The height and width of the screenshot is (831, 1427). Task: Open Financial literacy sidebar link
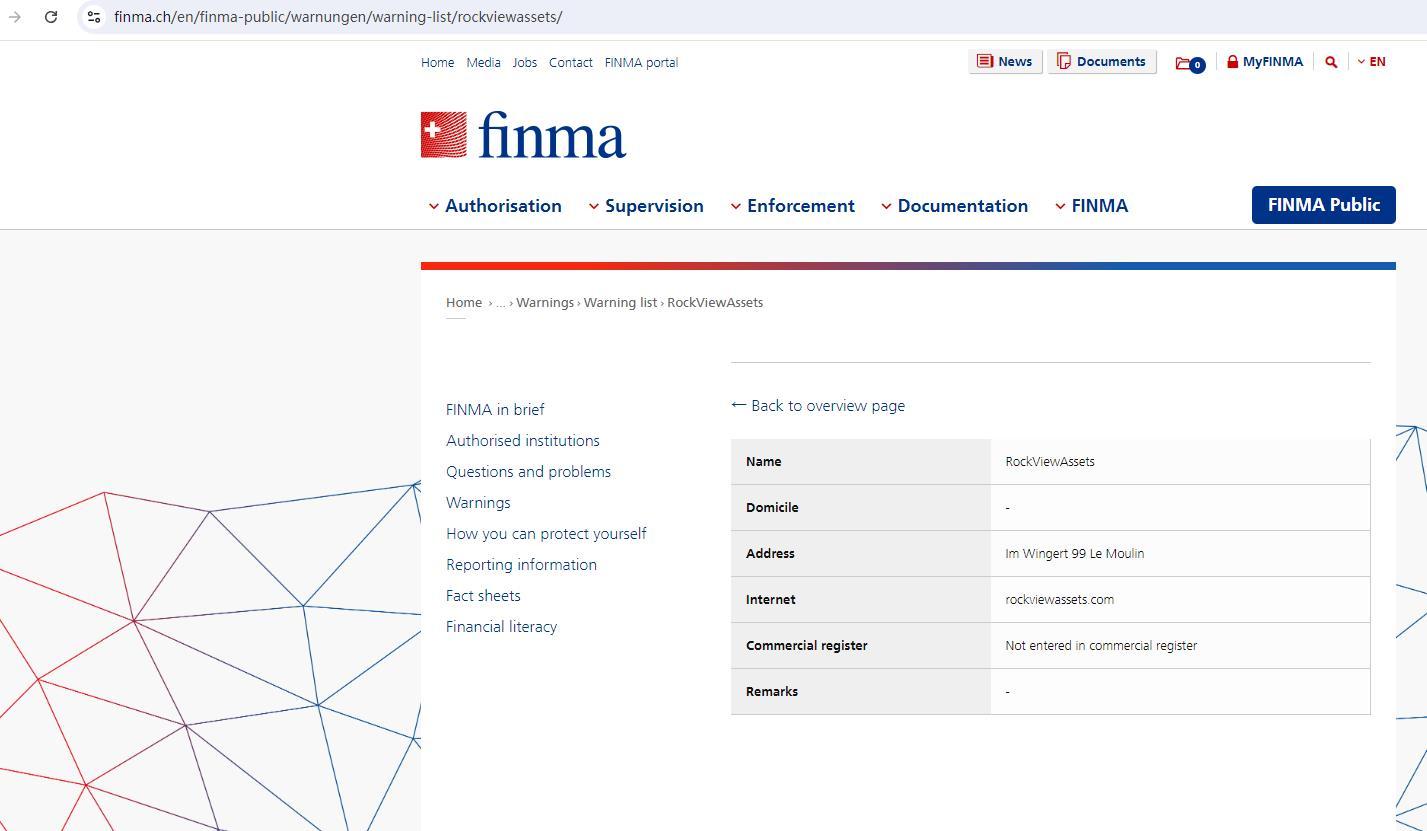click(501, 626)
